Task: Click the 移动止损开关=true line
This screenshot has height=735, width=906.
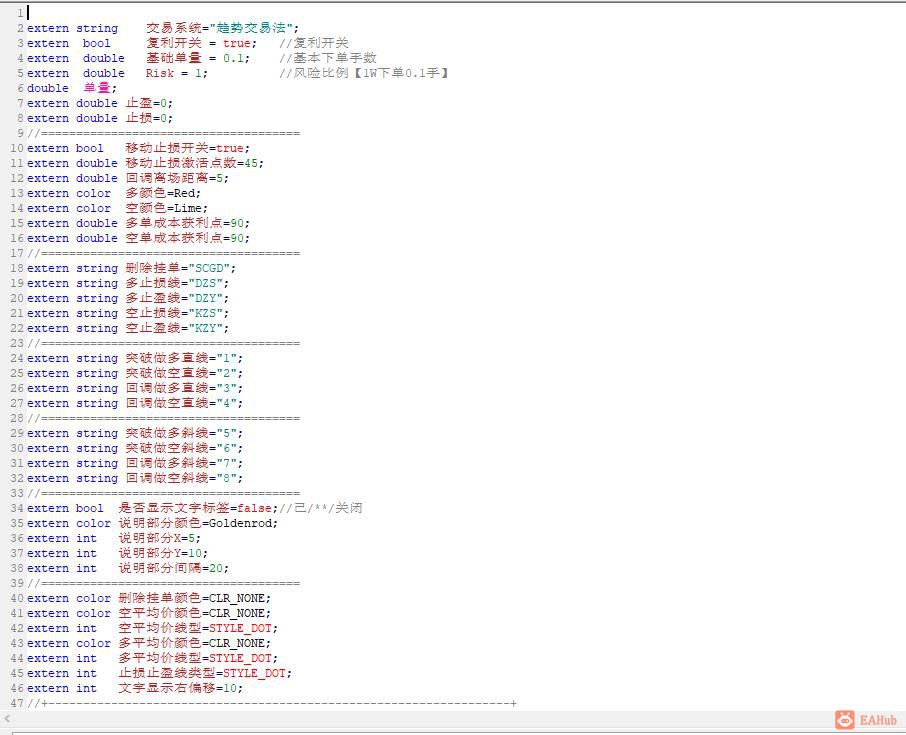Action: click(x=138, y=148)
